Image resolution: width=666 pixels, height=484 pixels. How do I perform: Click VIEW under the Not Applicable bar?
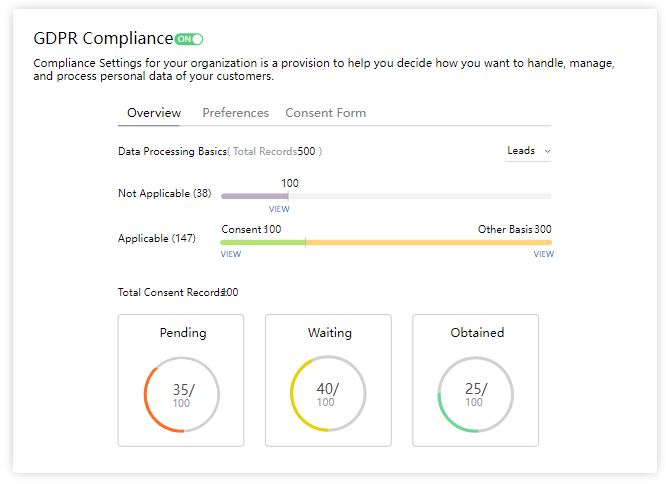279,209
